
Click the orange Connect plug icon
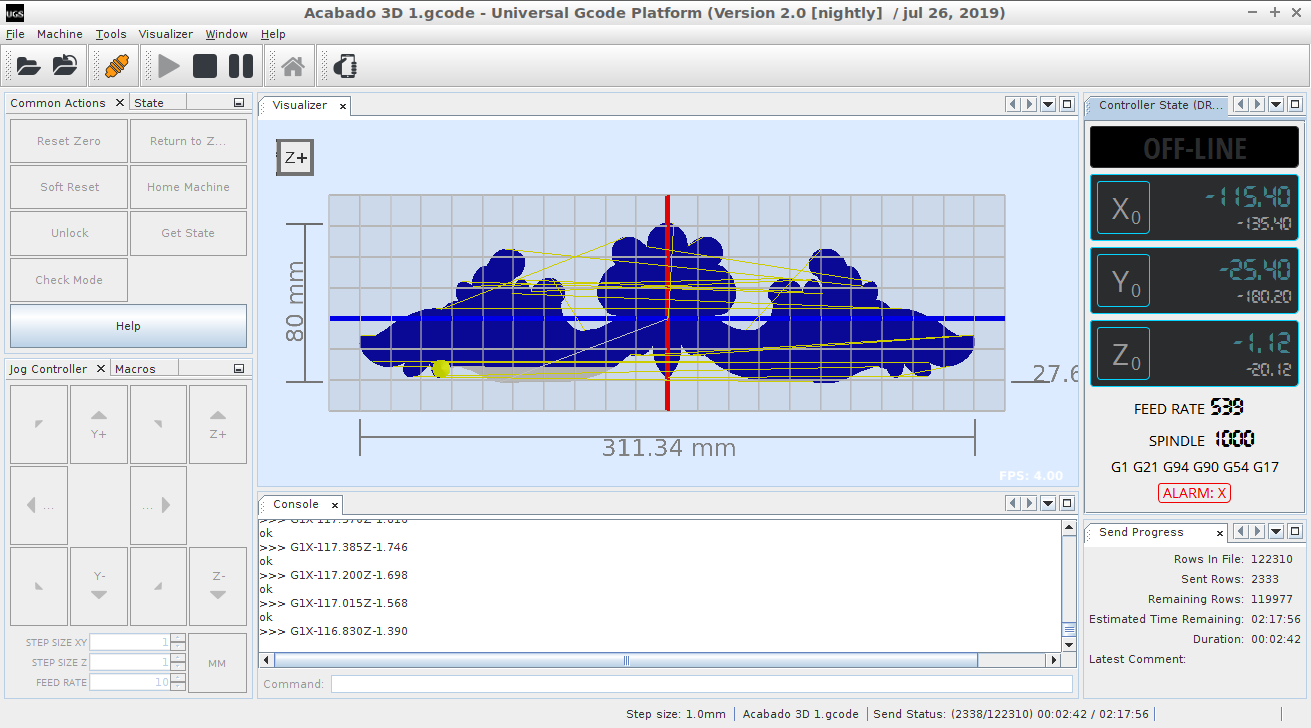click(x=116, y=67)
